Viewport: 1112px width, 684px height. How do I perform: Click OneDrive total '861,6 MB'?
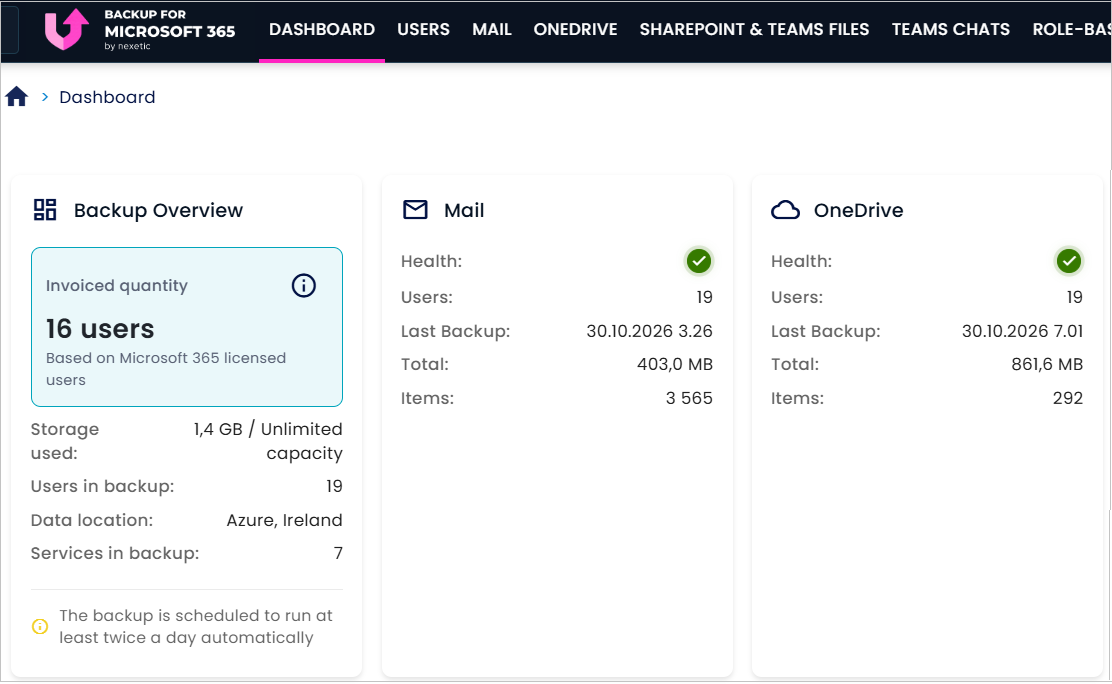point(1047,364)
